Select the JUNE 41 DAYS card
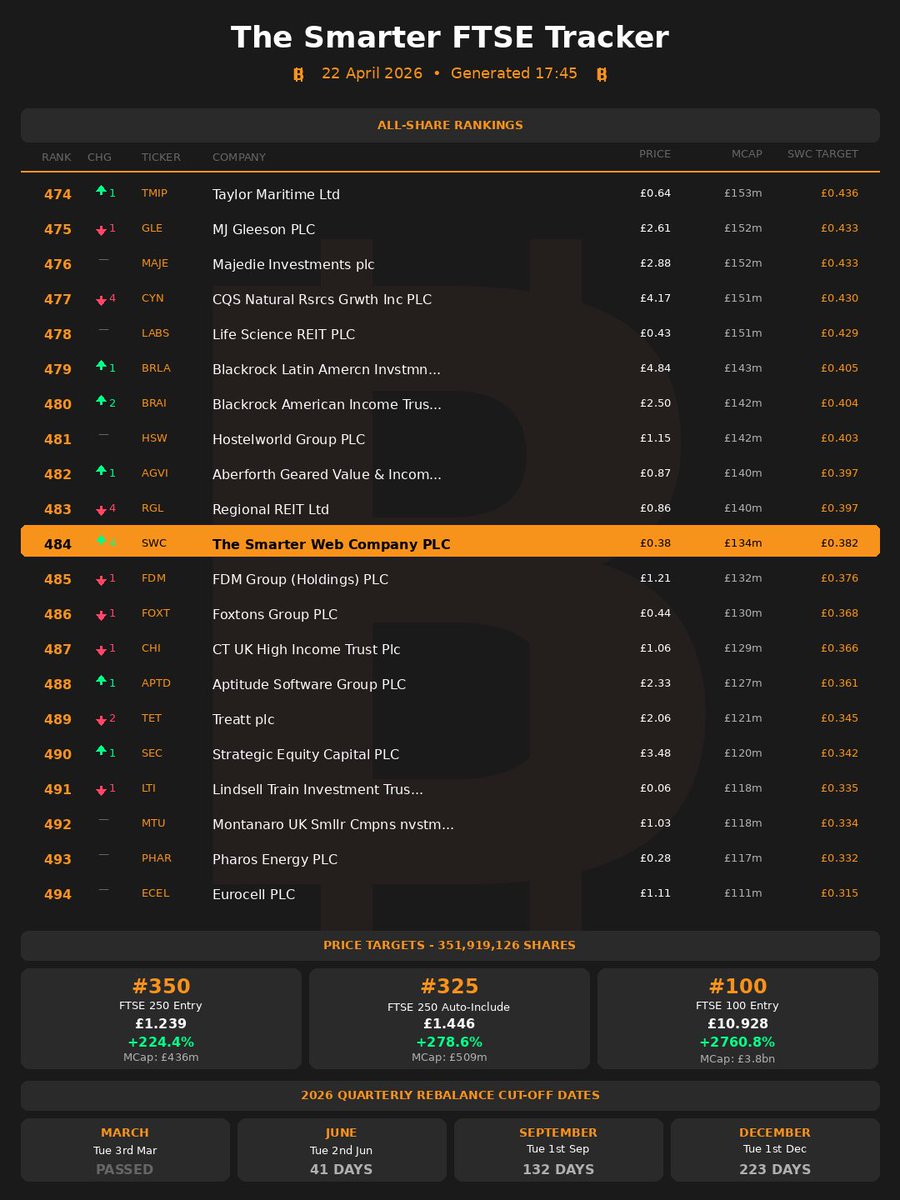This screenshot has width=900, height=1200. [x=341, y=1151]
